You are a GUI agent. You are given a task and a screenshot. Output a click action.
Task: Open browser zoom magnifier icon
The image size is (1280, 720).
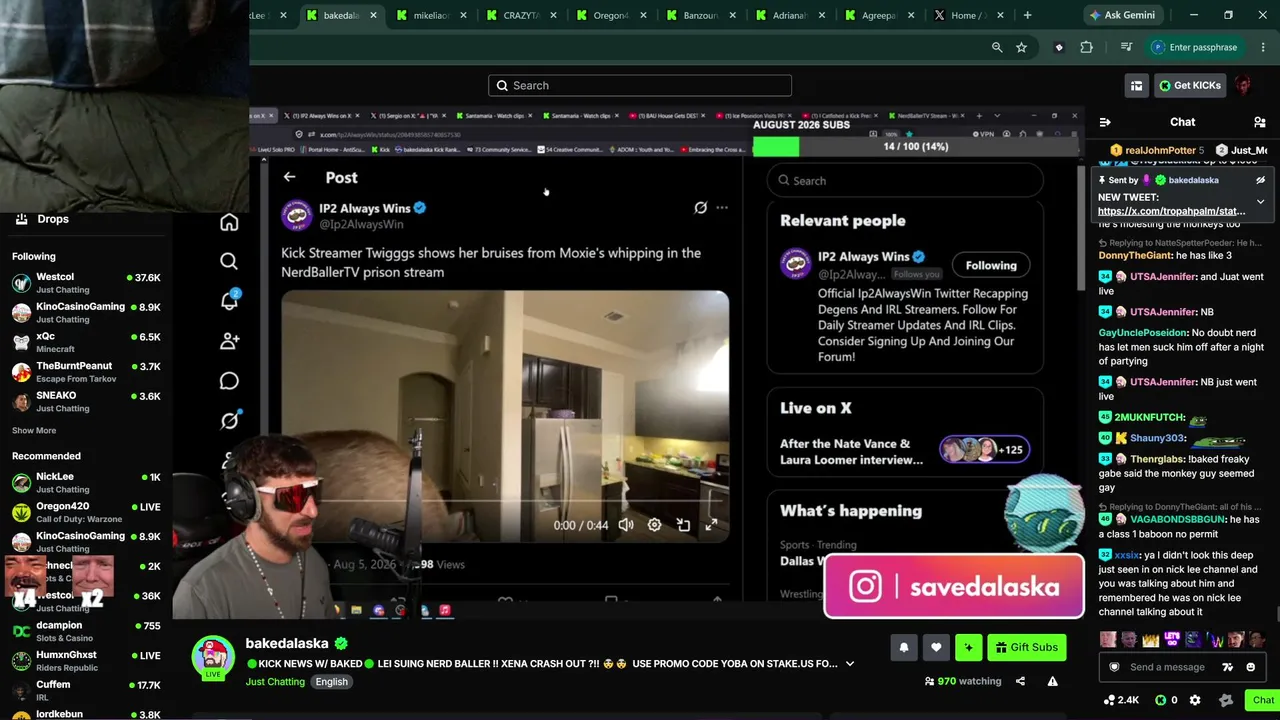[997, 47]
